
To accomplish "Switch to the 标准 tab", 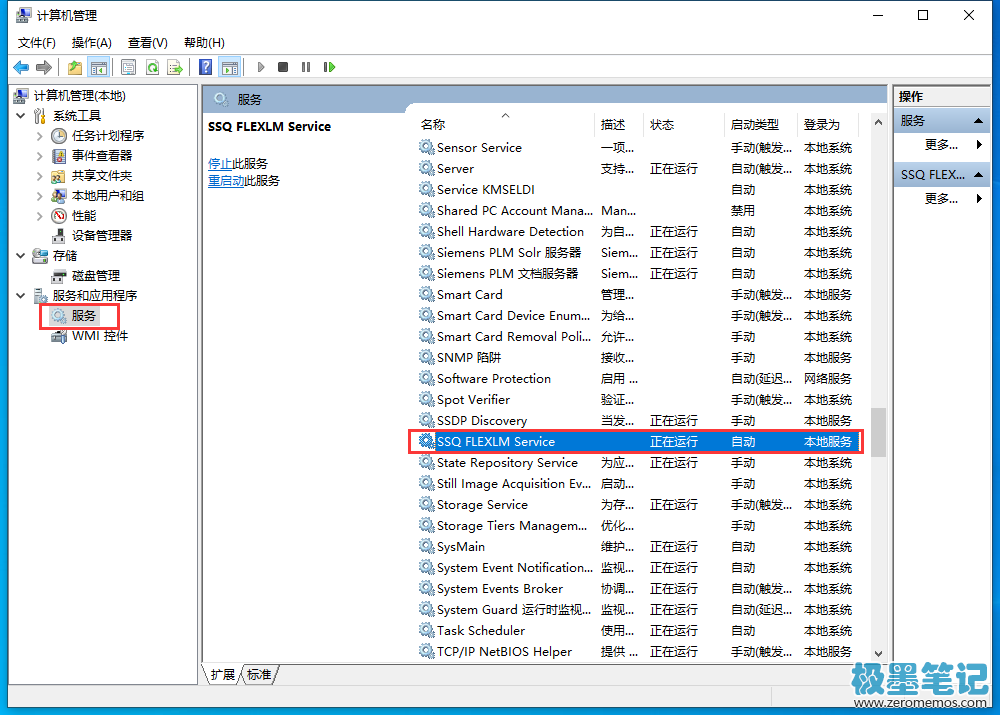I will (259, 675).
